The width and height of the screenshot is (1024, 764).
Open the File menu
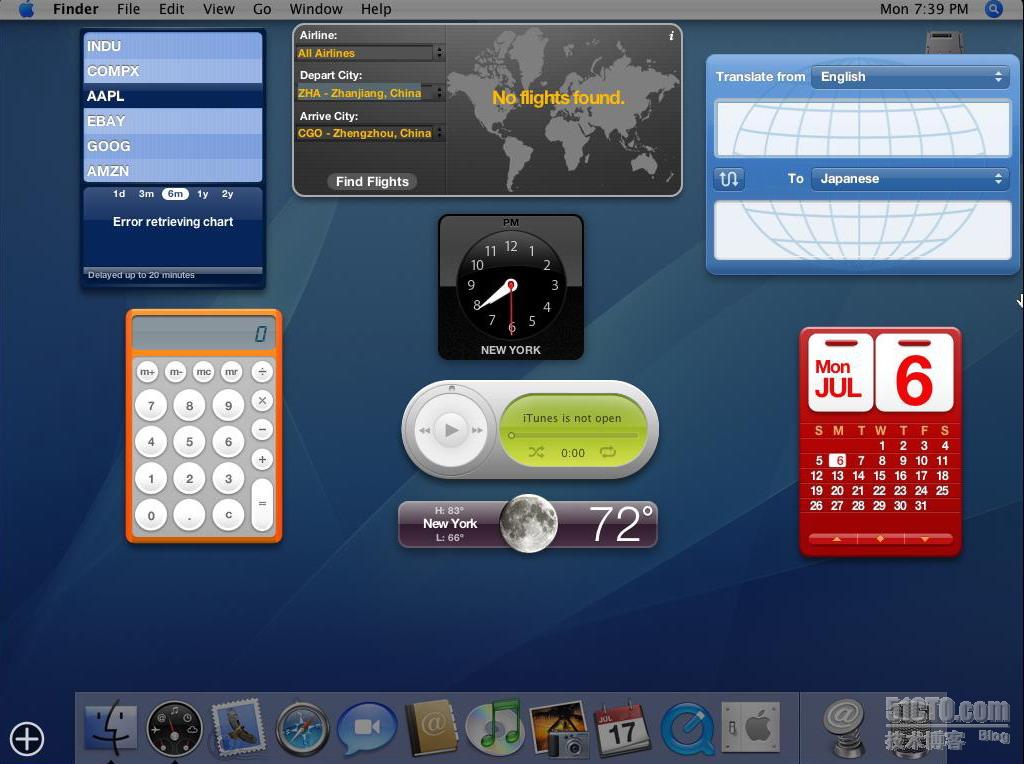click(x=128, y=9)
